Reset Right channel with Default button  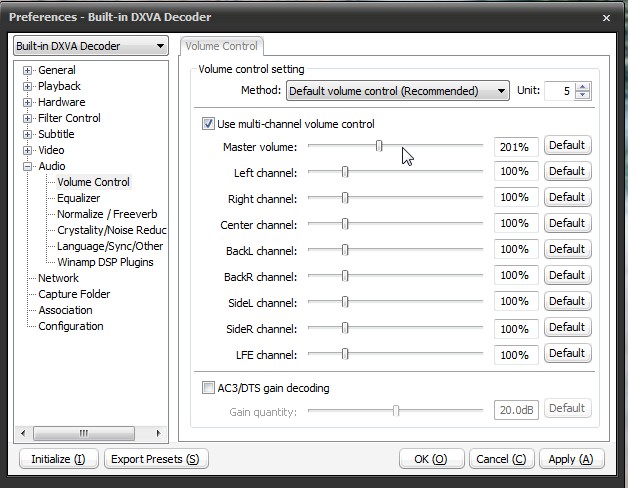click(x=567, y=198)
